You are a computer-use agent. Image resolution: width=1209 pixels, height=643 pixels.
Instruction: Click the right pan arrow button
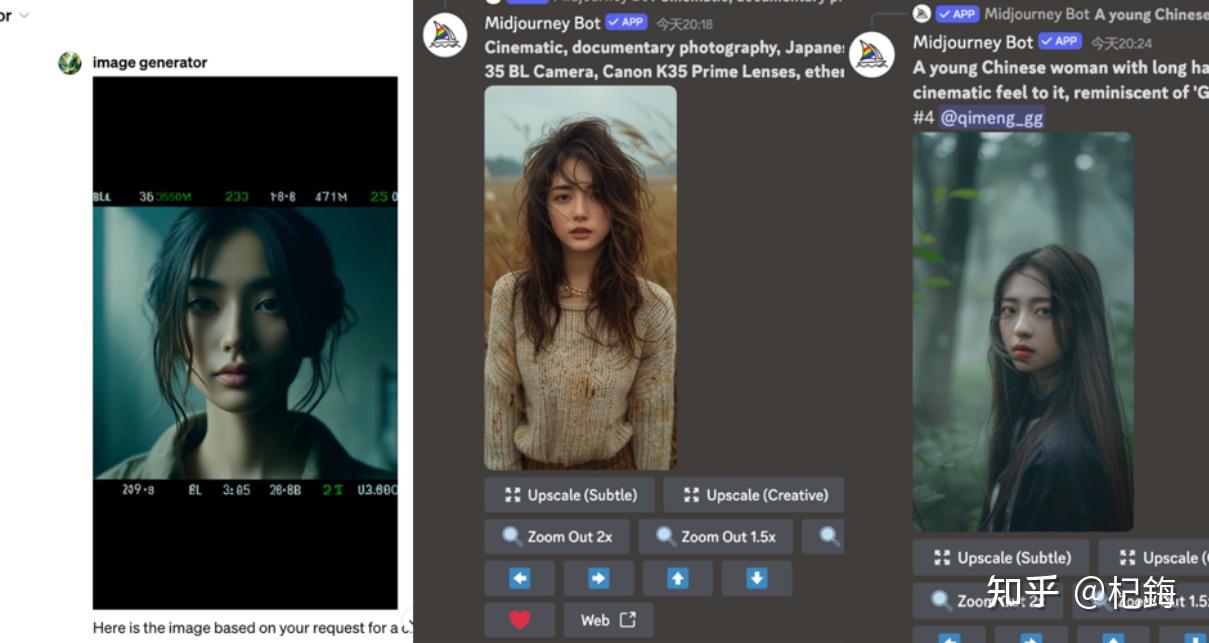[x=598, y=578]
